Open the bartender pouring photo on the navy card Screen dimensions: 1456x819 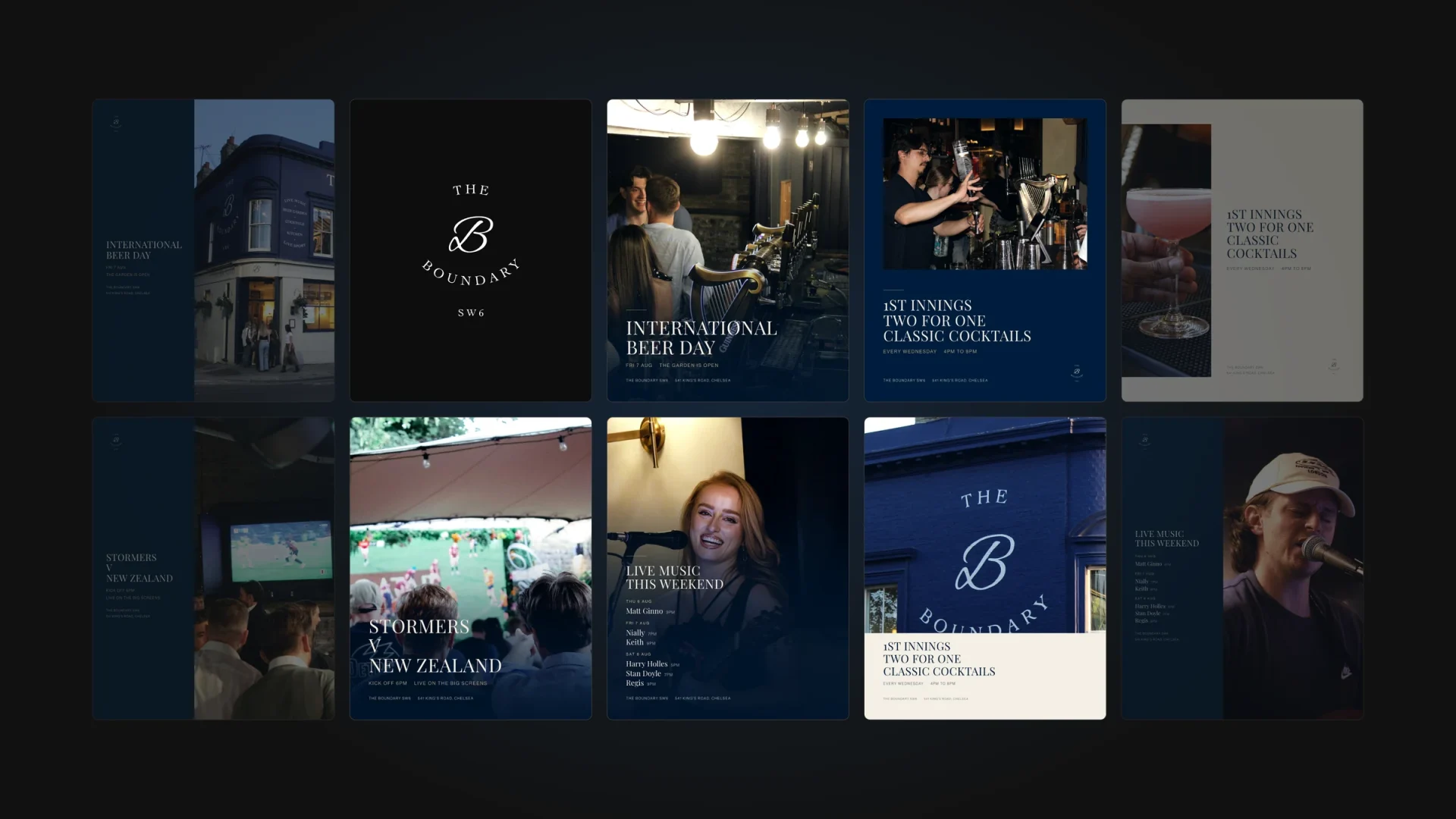pyautogui.click(x=985, y=193)
